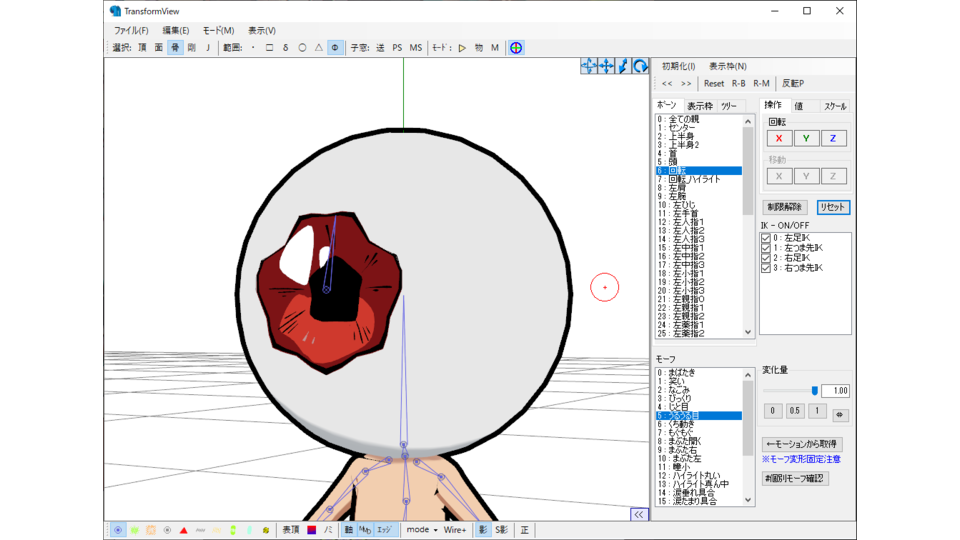Open the 編集(E) menu
This screenshot has height=540, width=960.
176,30
